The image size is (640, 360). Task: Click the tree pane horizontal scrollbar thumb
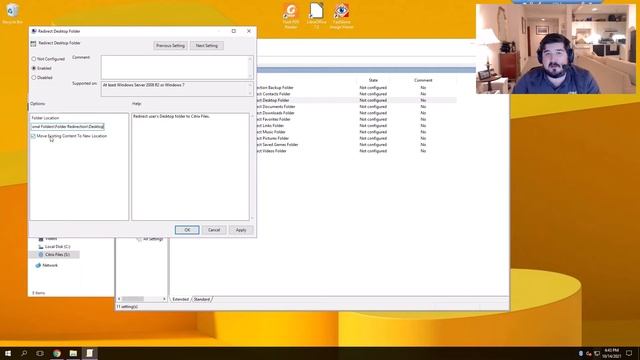coord(133,299)
